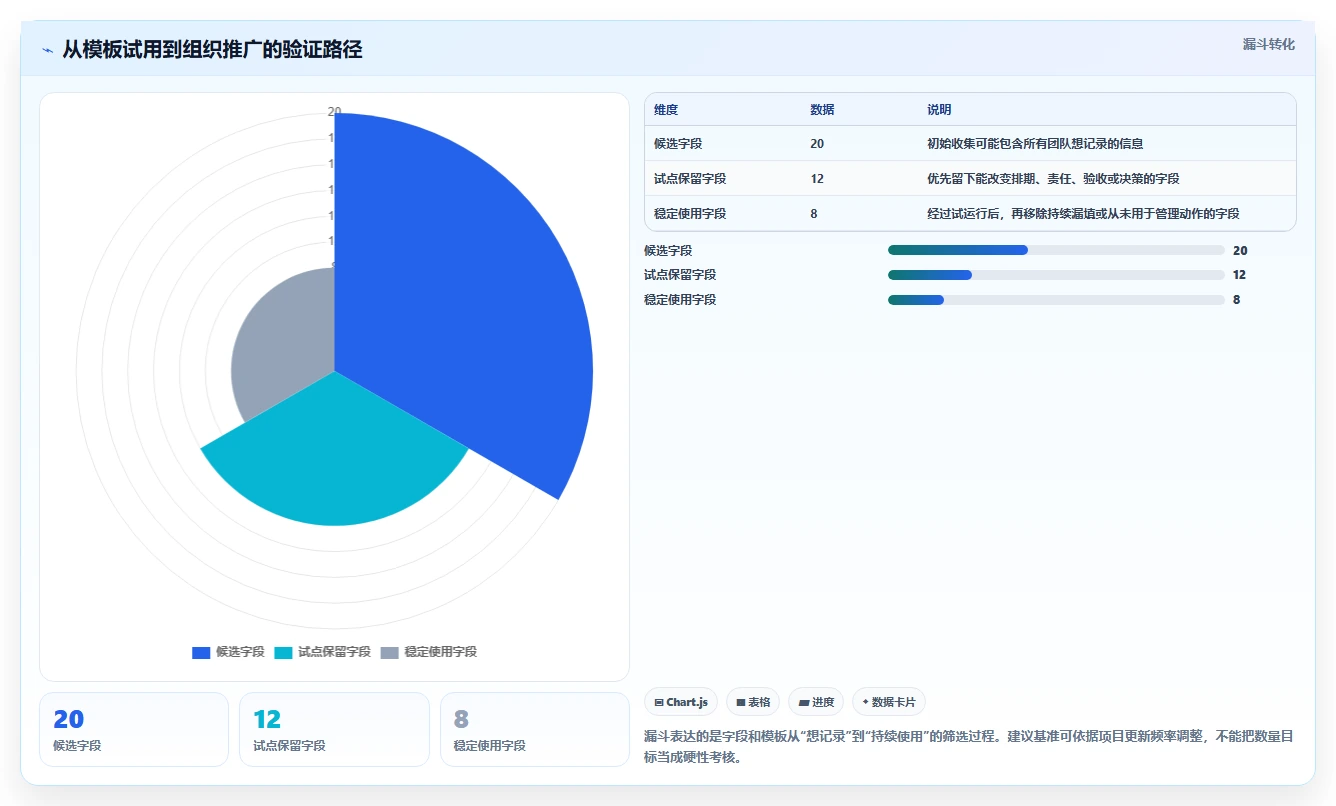Viewport: 1336px width, 806px height.
Task: Select the 进度 tag
Action: coord(816,702)
